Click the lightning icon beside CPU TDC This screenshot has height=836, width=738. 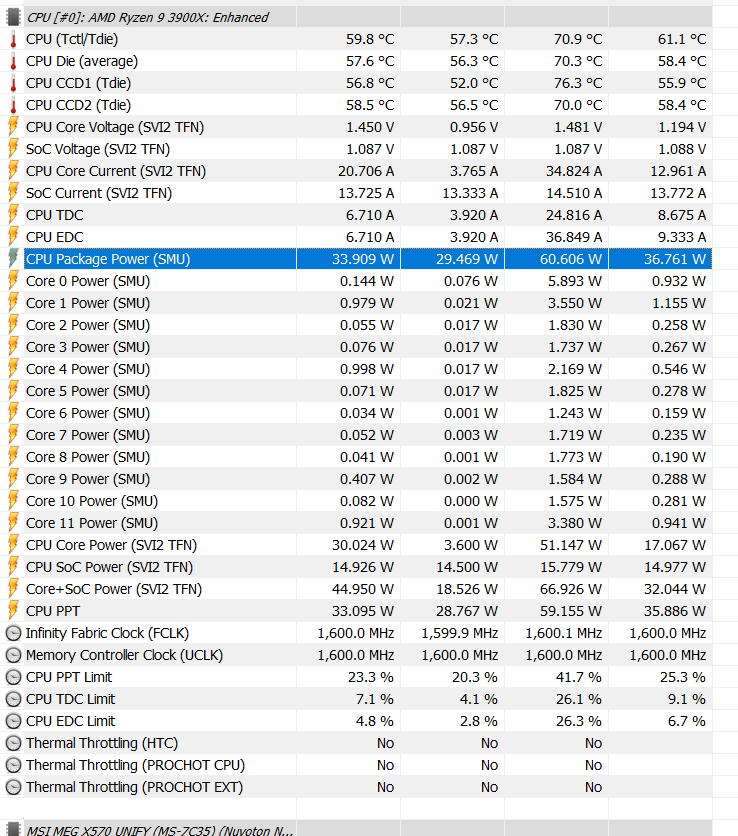[x=13, y=215]
